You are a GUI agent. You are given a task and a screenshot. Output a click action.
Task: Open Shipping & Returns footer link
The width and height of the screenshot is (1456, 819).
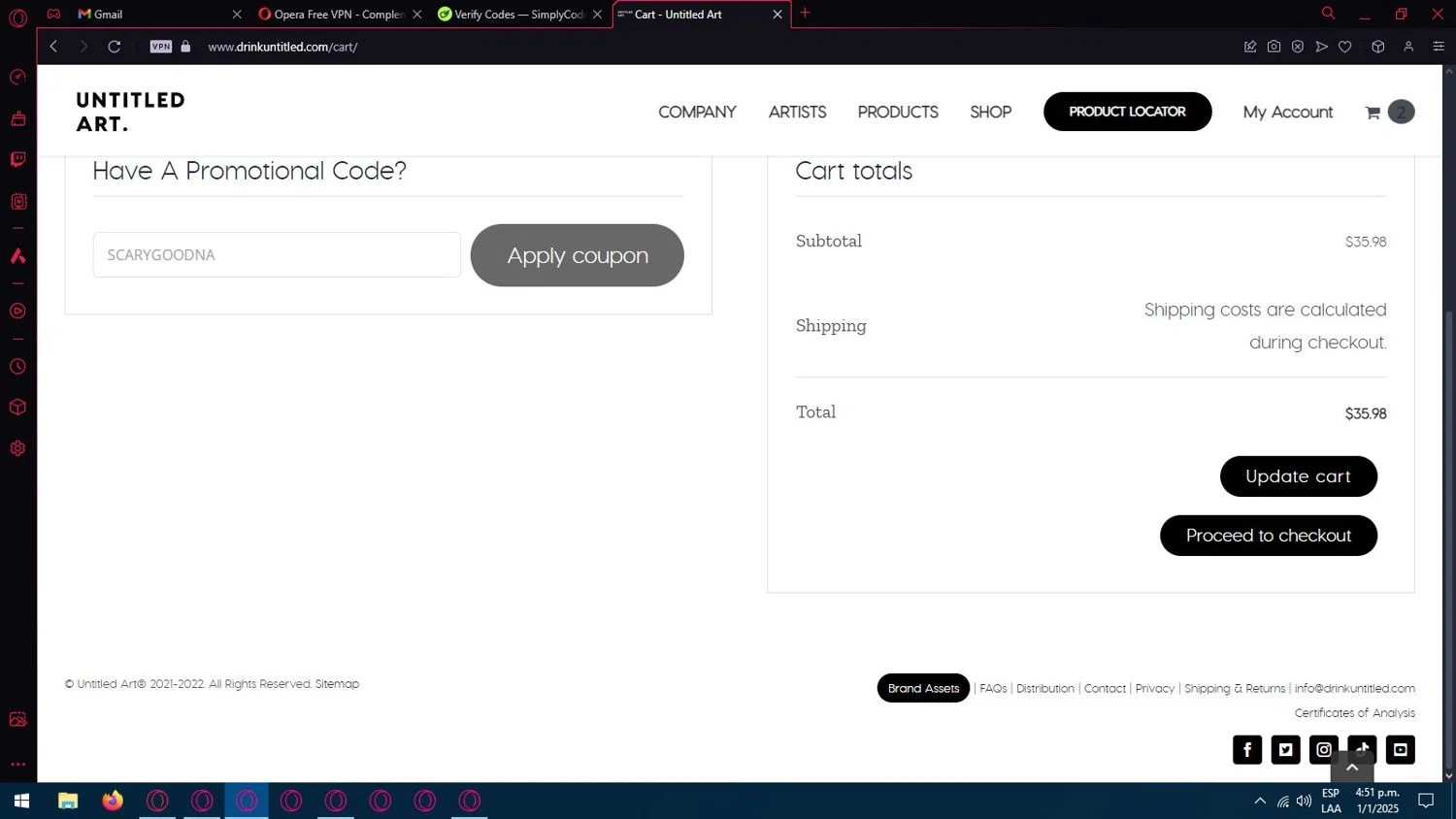pyautogui.click(x=1235, y=689)
